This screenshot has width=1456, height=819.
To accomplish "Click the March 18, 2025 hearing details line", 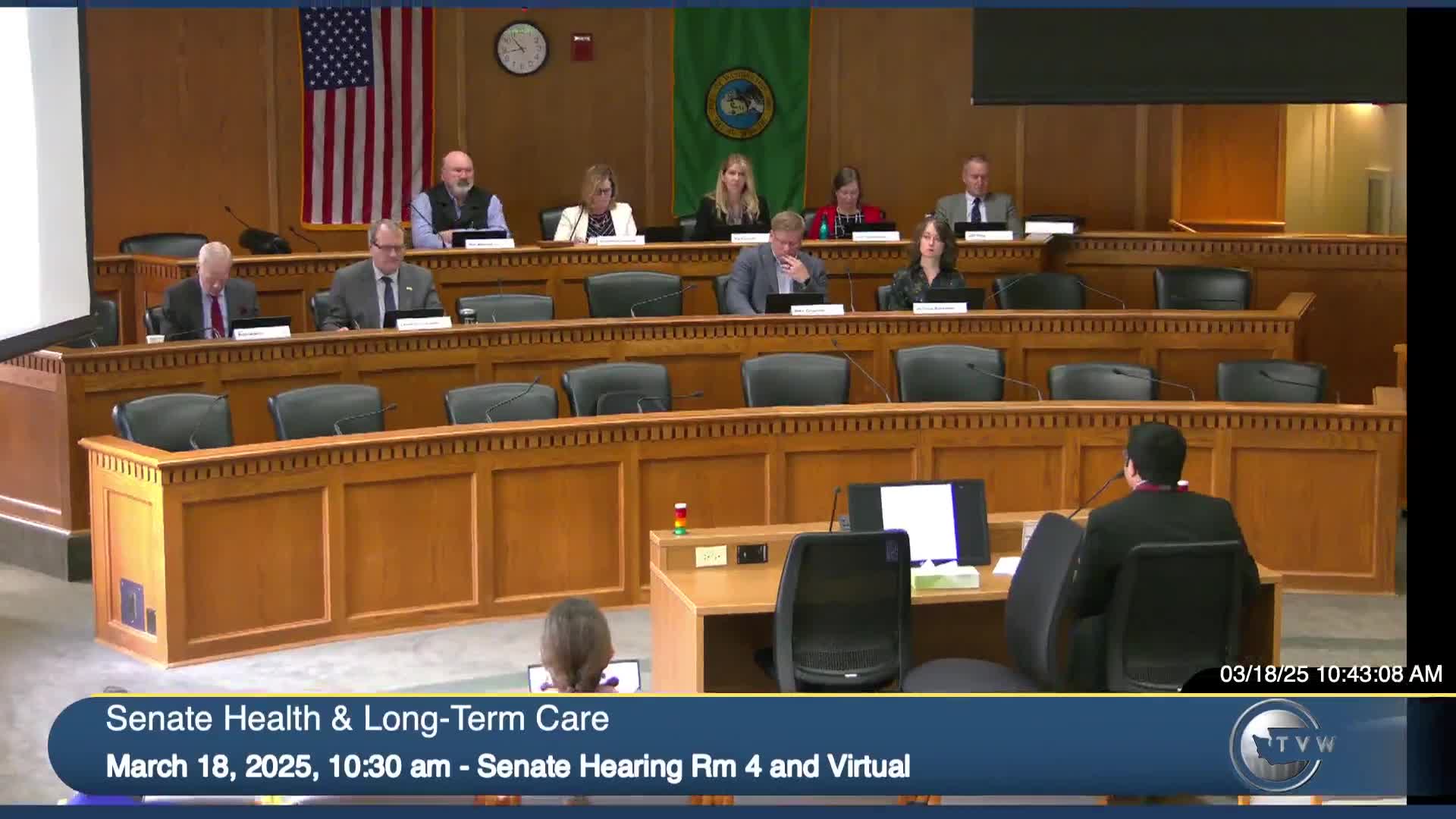I will [x=507, y=767].
